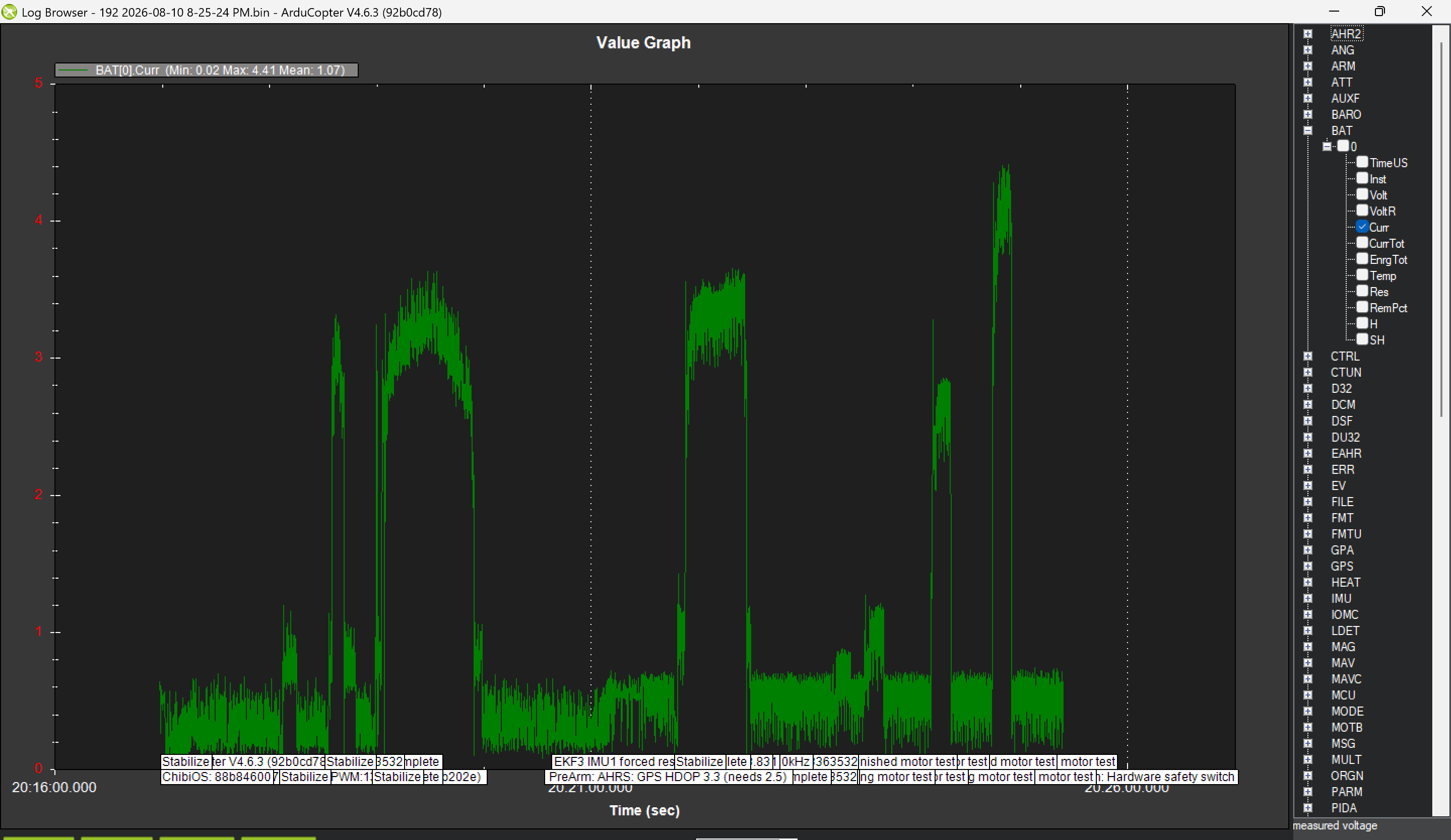
Task: Check the CurrTot field box
Action: pos(1362,243)
